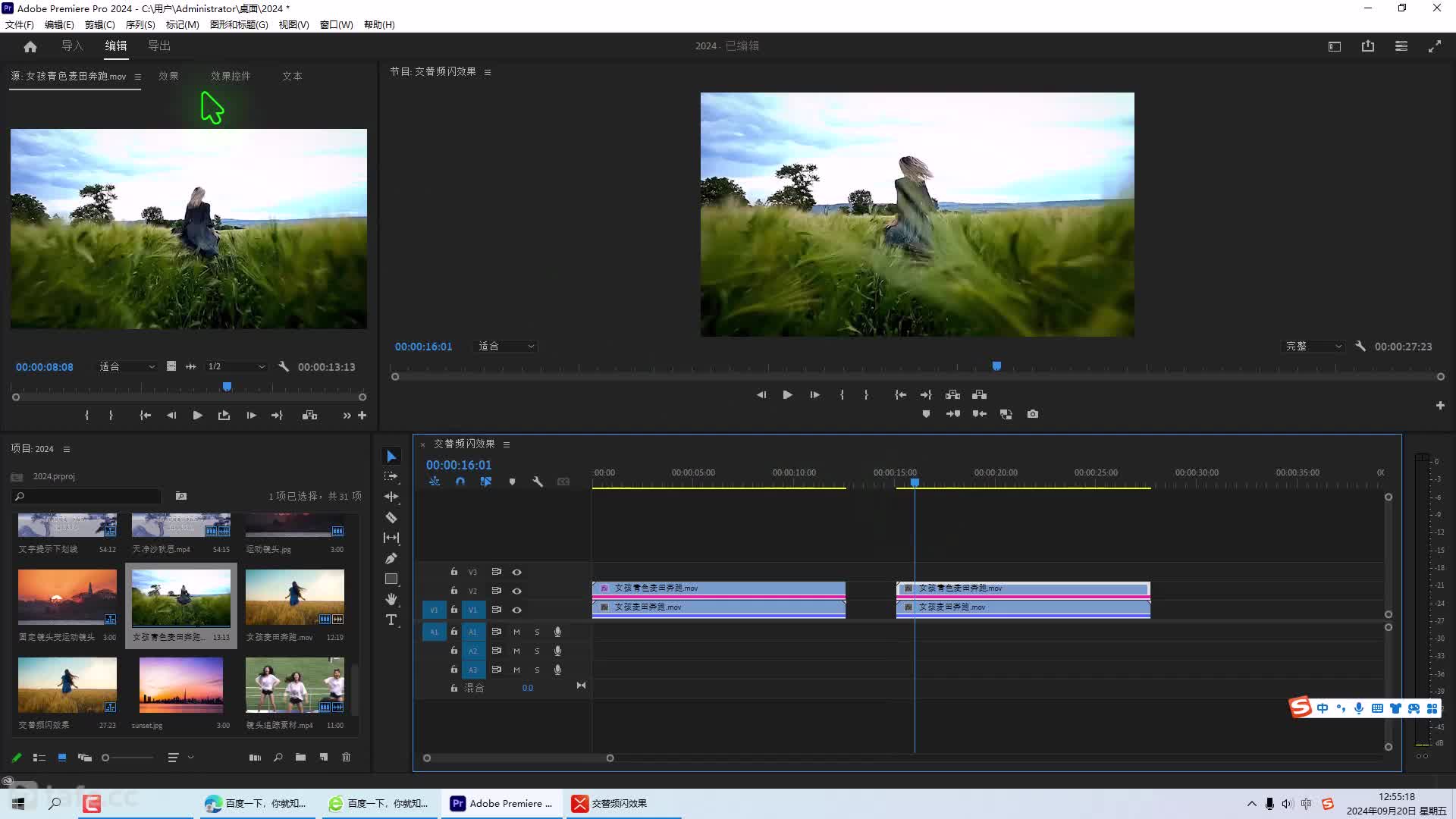Open the sort icons dropdown in the Project panel footer

click(180, 757)
